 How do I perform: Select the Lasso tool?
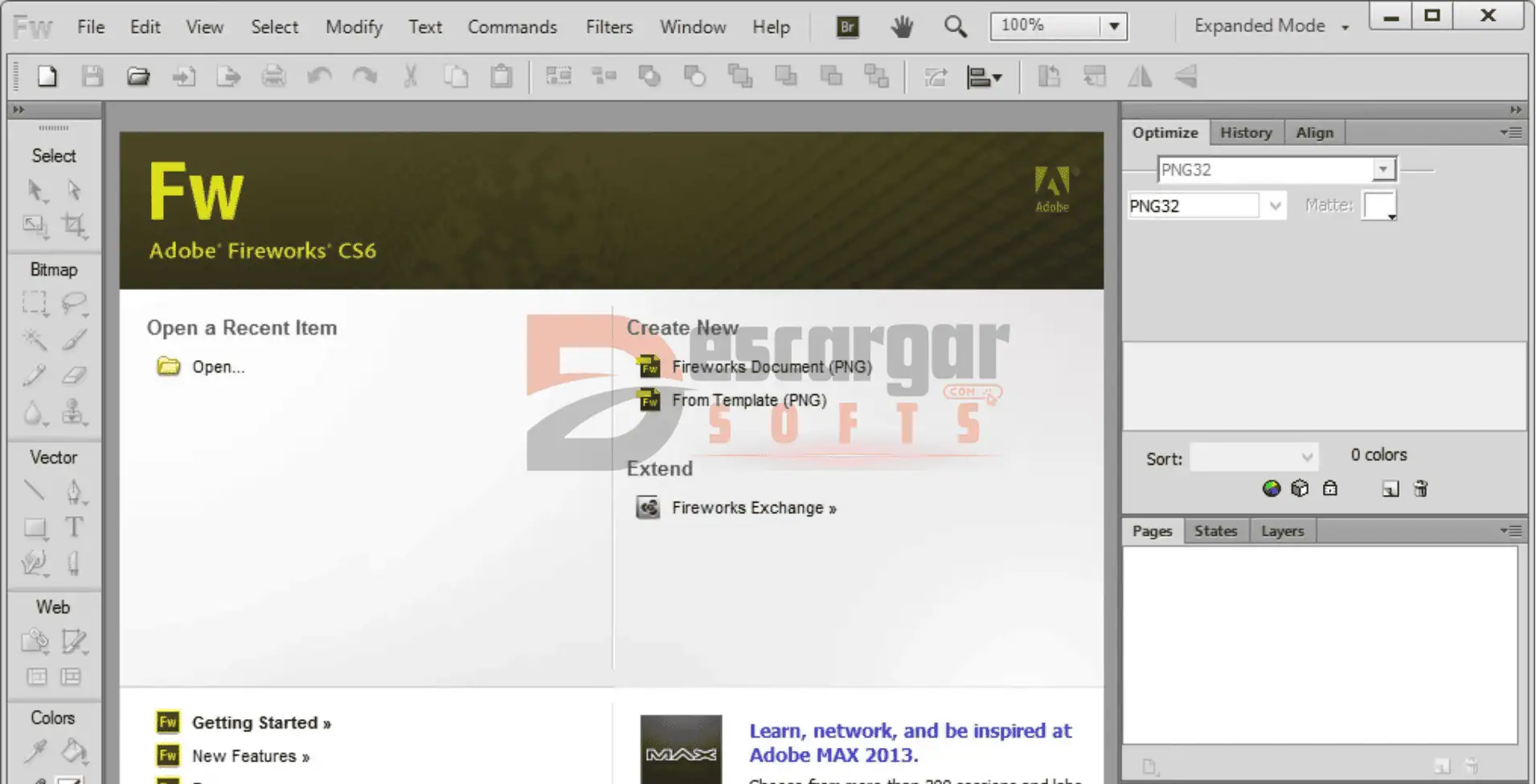(74, 303)
